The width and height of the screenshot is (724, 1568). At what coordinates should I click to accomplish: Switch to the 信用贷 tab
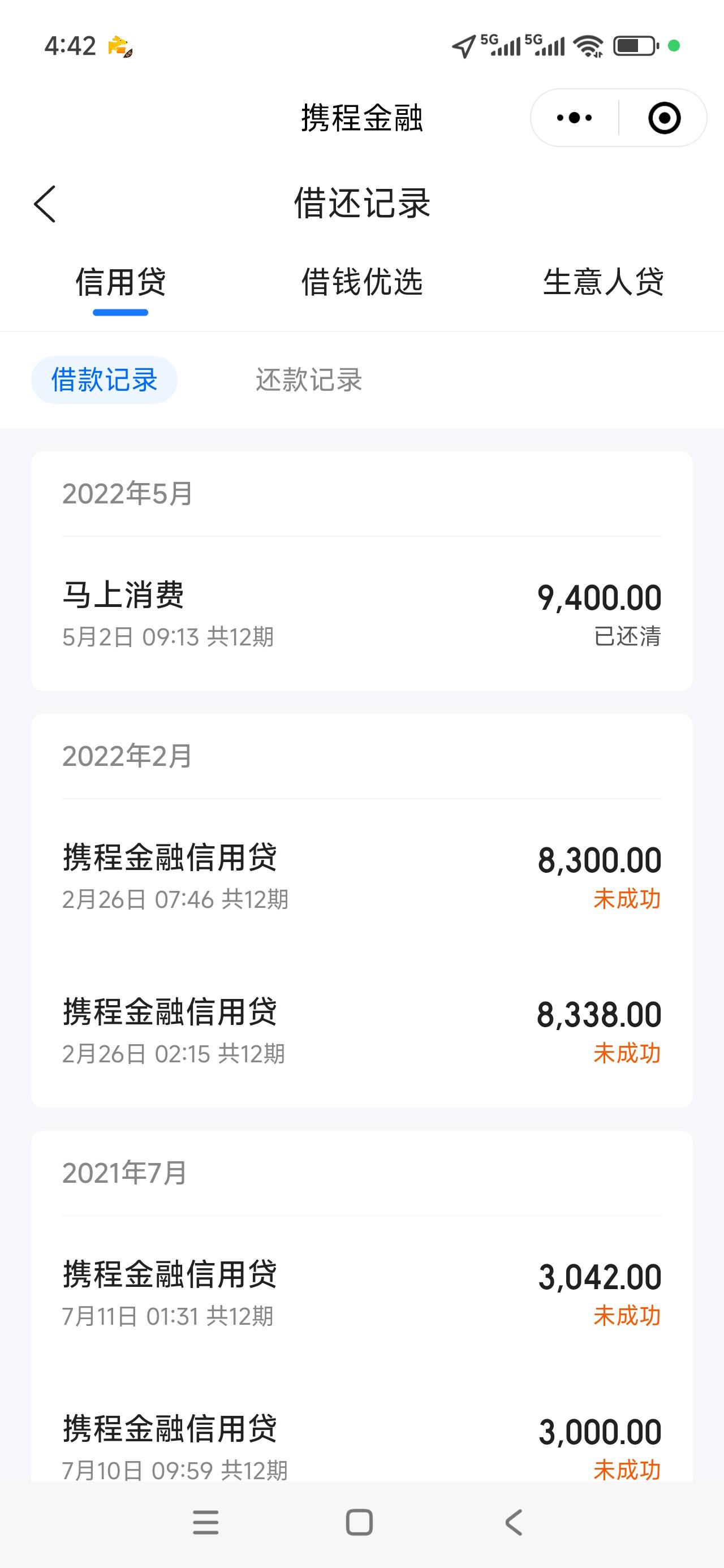point(120,282)
